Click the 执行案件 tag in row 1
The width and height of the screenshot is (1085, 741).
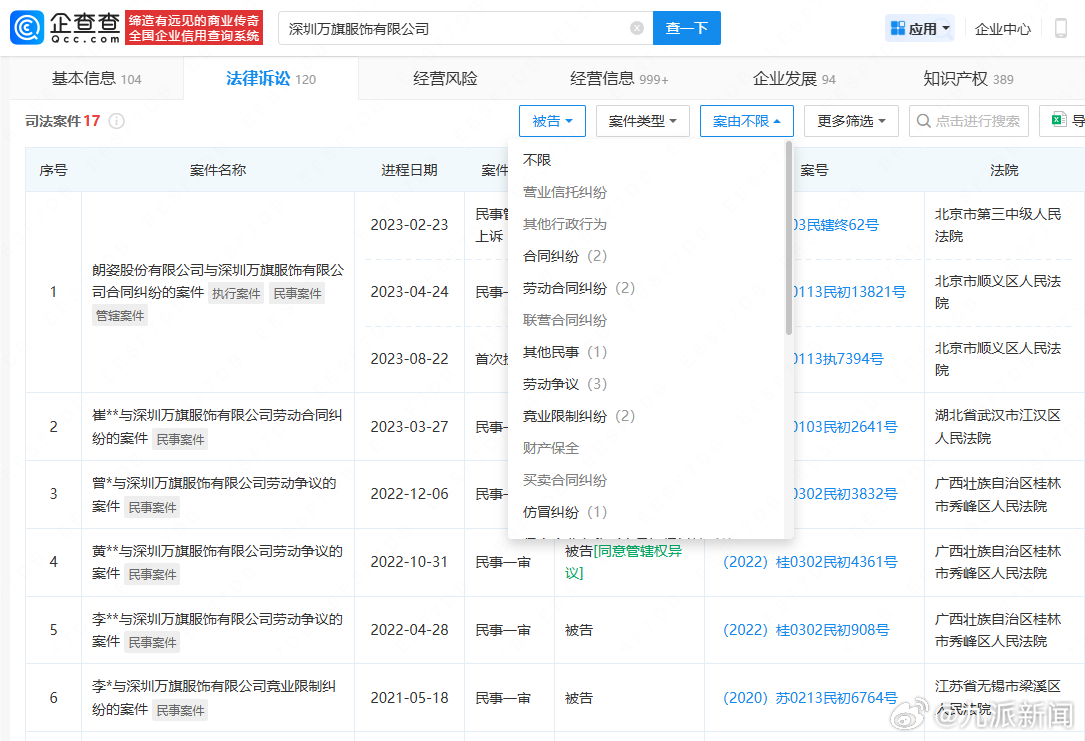[x=236, y=293]
